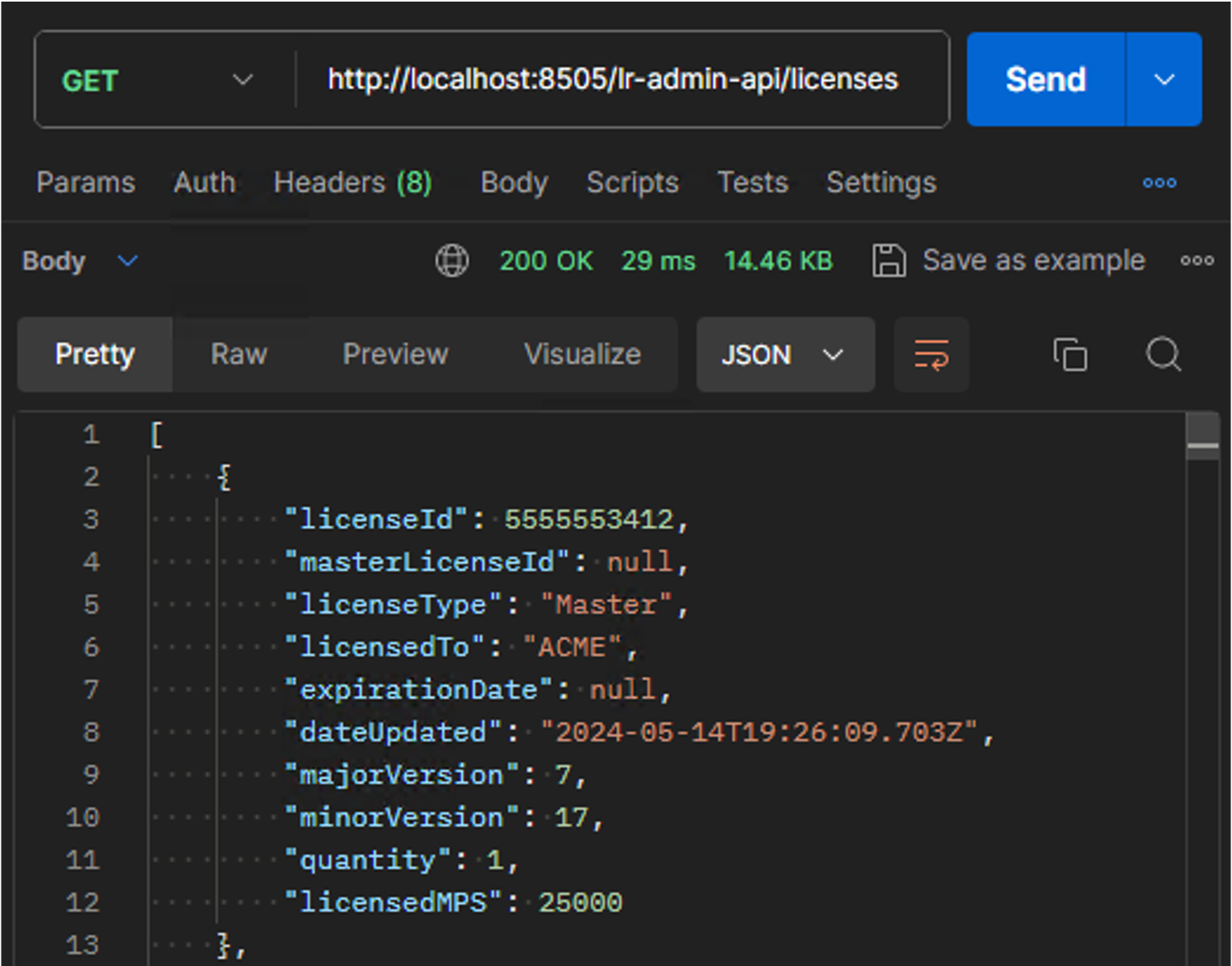The height and width of the screenshot is (966, 1232).
Task: Collapse the Body response panel dropdown
Action: (126, 261)
